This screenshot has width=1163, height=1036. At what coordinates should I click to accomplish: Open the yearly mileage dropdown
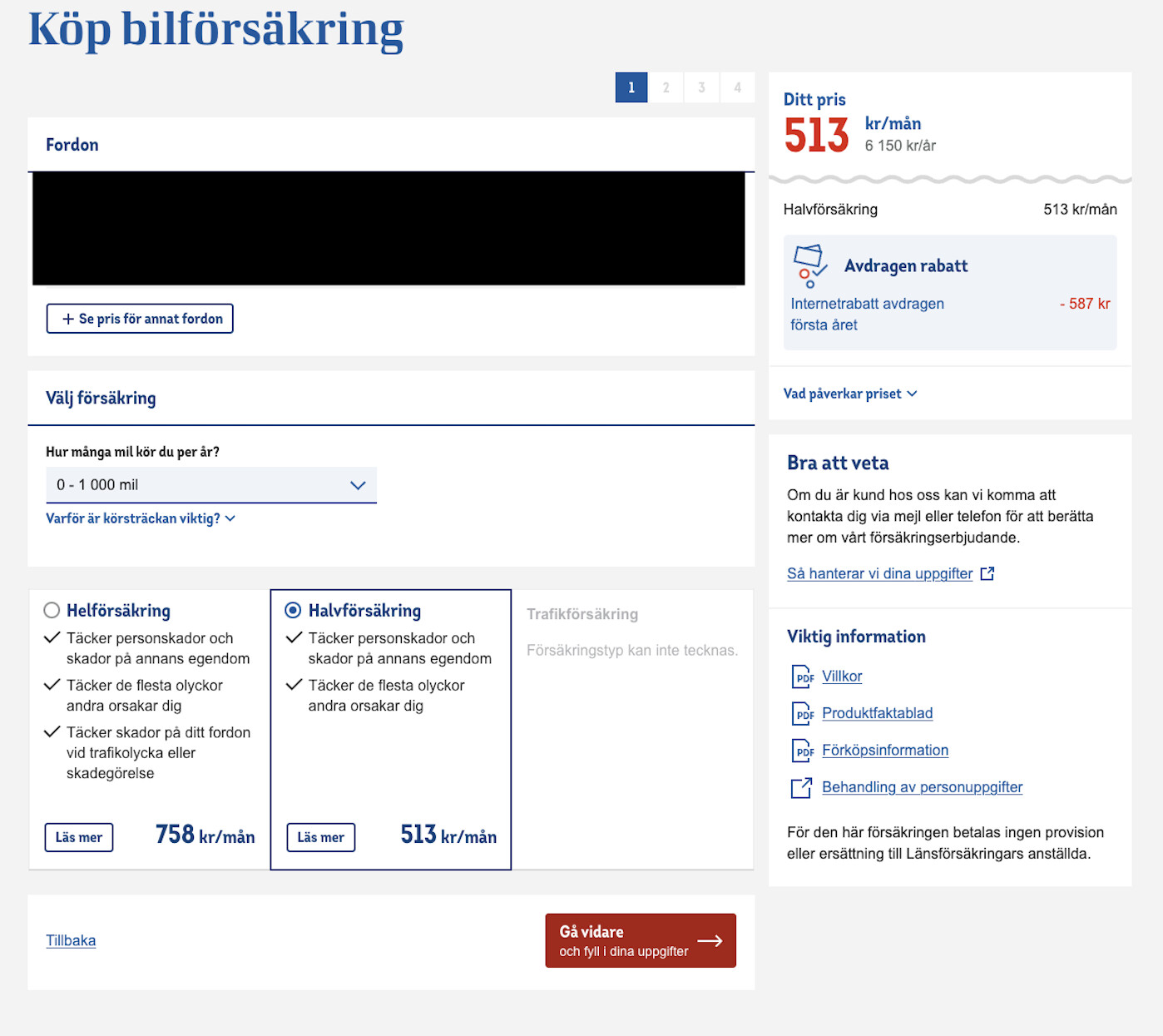coord(211,485)
